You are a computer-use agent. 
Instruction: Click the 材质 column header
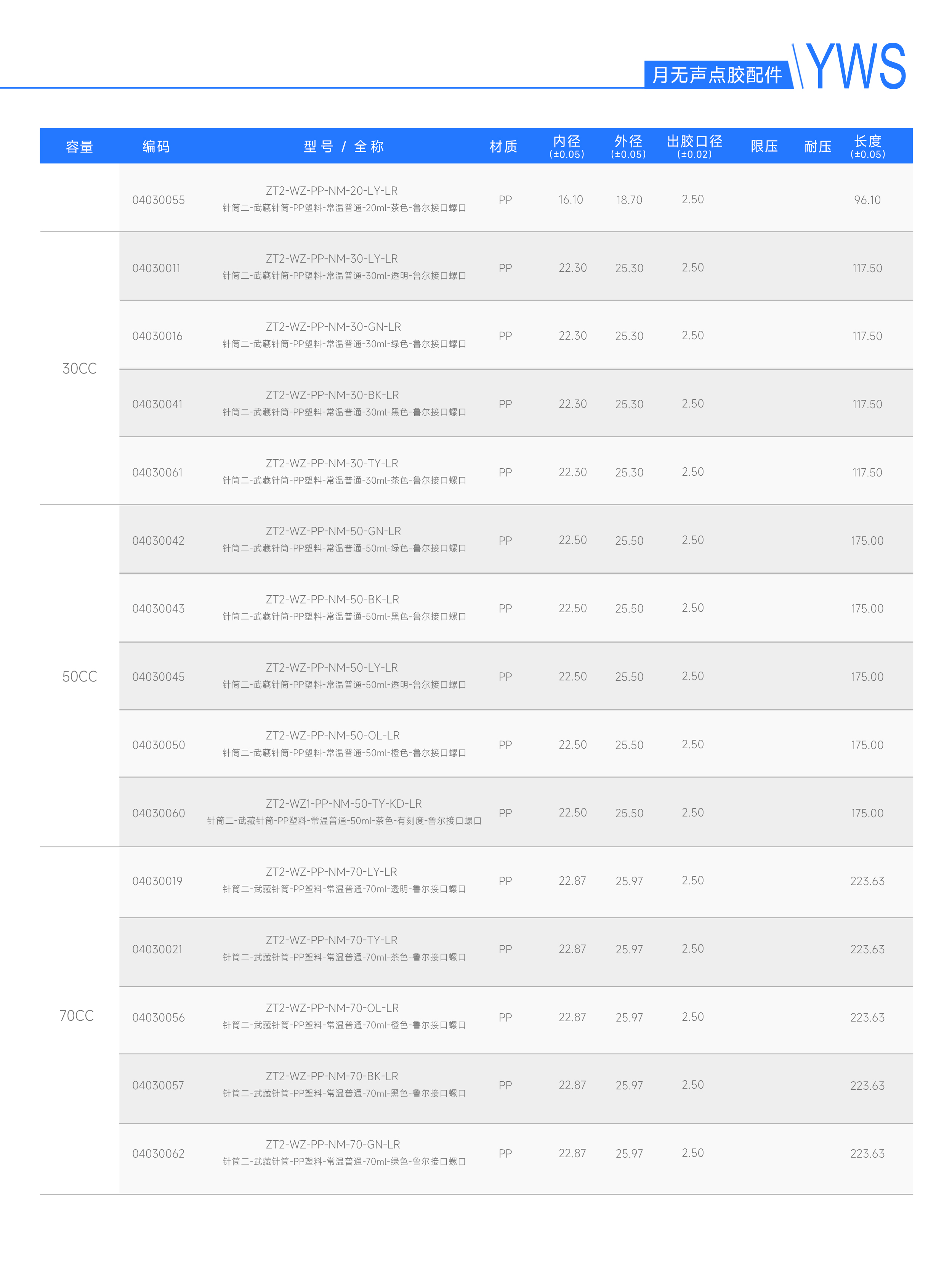click(x=503, y=146)
